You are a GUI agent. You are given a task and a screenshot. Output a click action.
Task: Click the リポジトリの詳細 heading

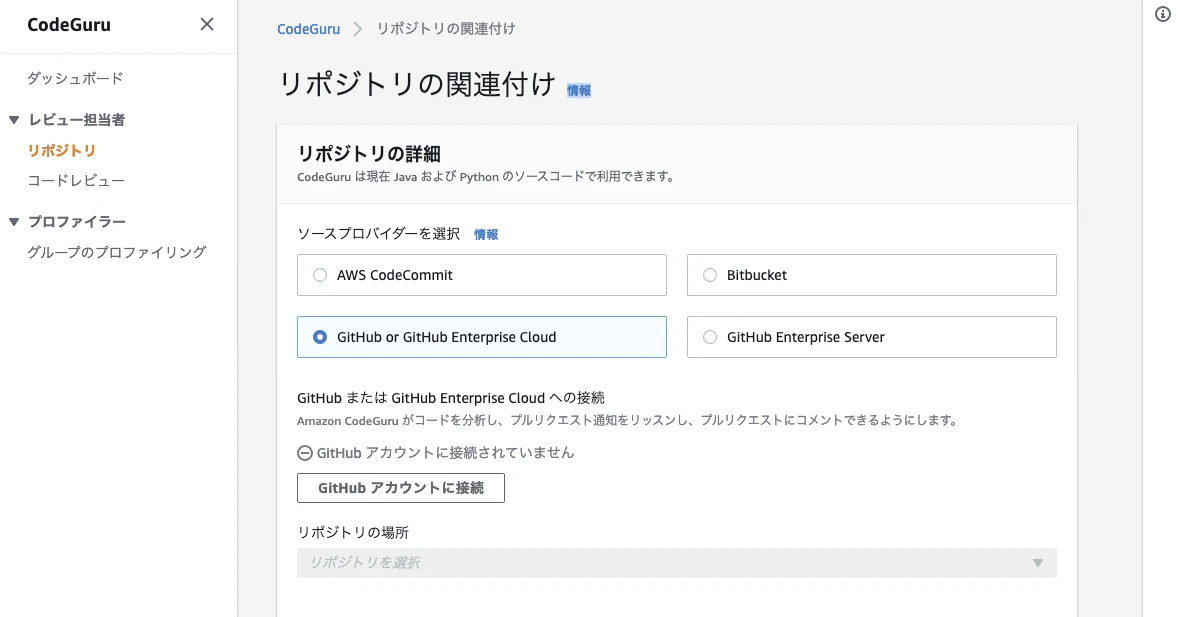point(369,154)
